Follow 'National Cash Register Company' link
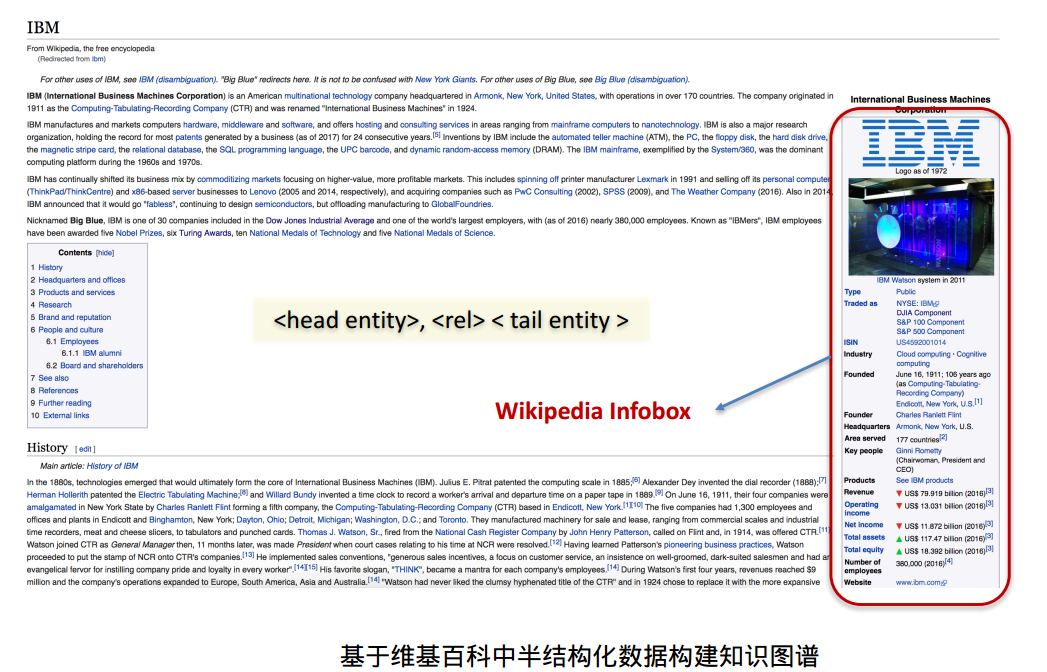The image size is (1047, 672). coord(495,533)
